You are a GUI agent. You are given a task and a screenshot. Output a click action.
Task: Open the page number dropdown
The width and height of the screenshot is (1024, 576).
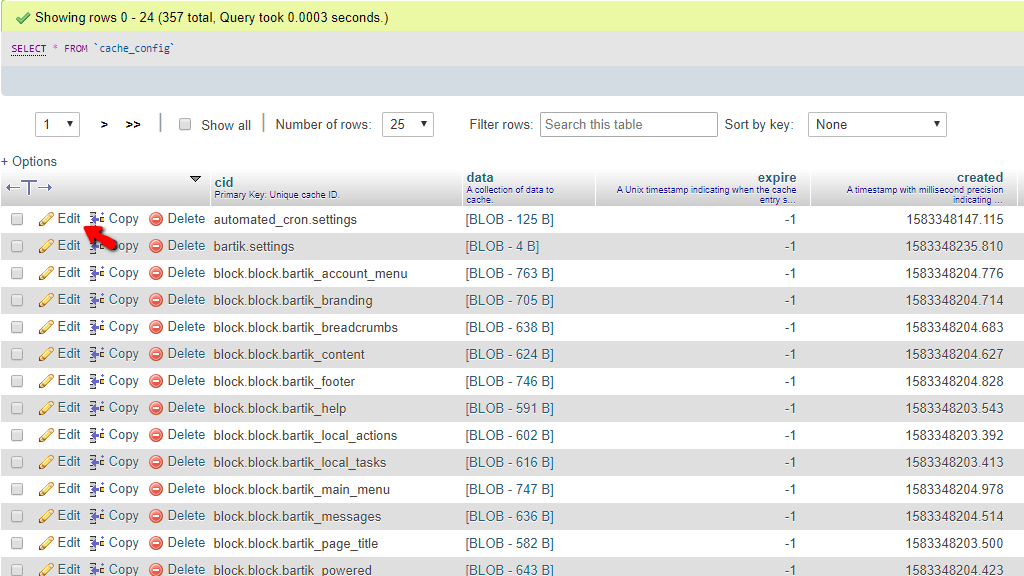[57, 124]
